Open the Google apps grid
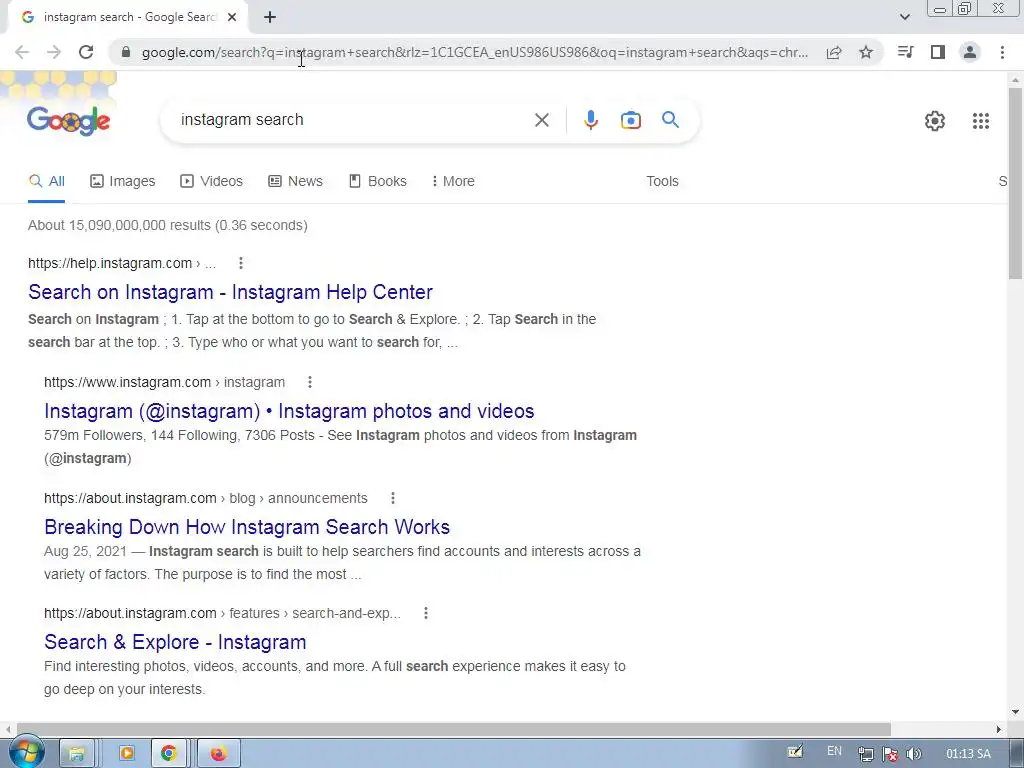Viewport: 1024px width, 768px height. click(x=981, y=121)
